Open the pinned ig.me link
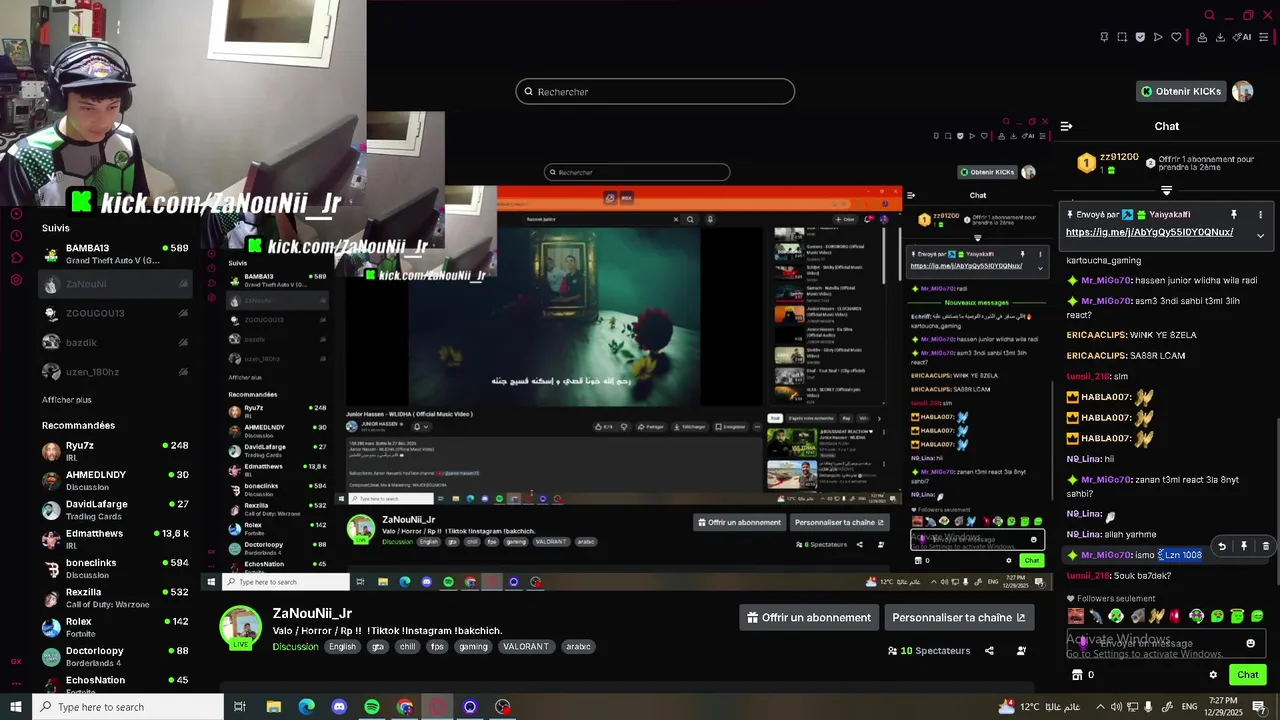Viewport: 1280px width, 720px height. (1149, 232)
